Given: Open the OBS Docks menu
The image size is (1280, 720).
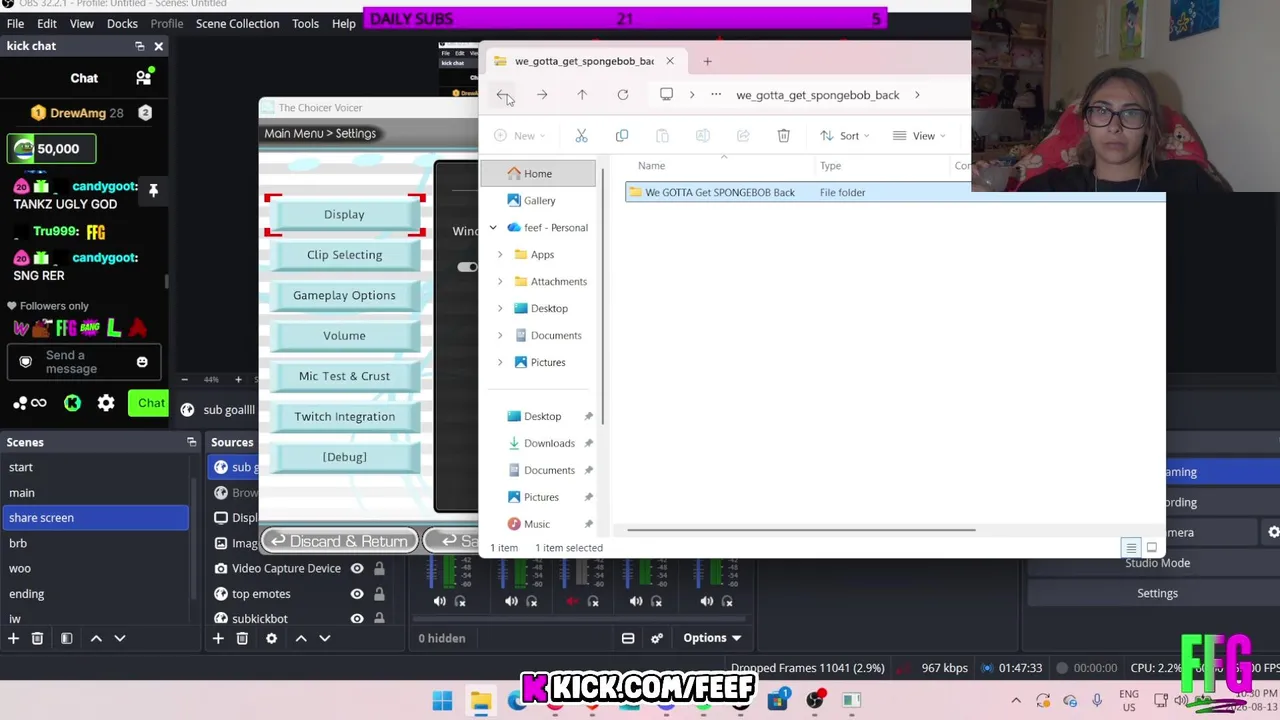Looking at the screenshot, I should tap(122, 23).
